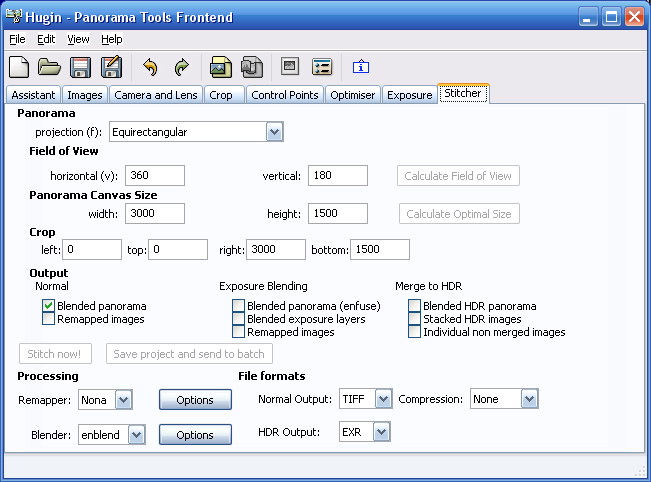
Task: Switch to the Assistant tab
Action: click(33, 95)
